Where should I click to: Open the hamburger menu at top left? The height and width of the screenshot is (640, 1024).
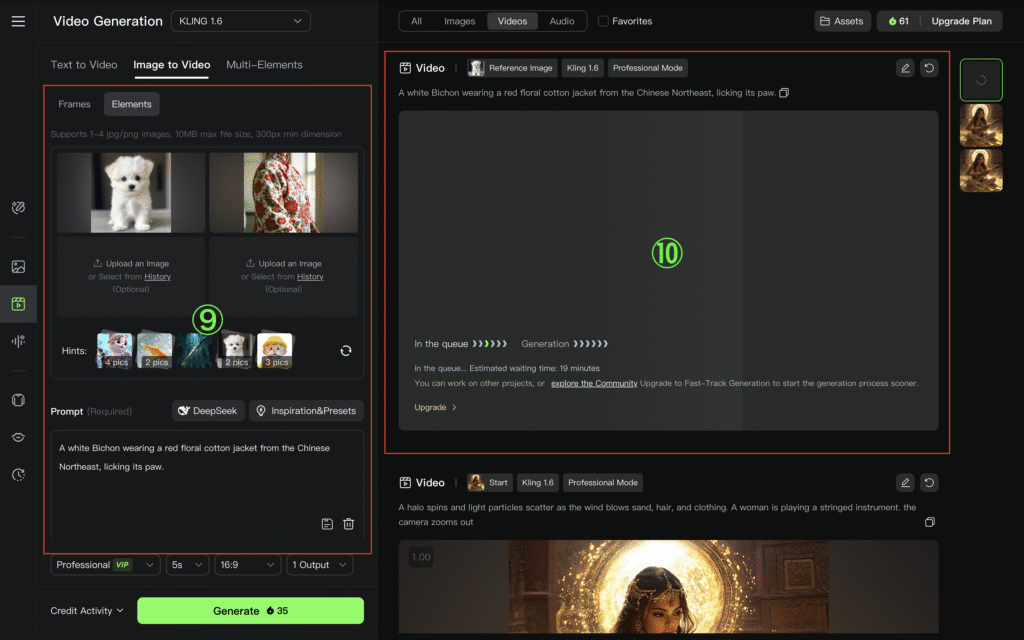tap(18, 21)
